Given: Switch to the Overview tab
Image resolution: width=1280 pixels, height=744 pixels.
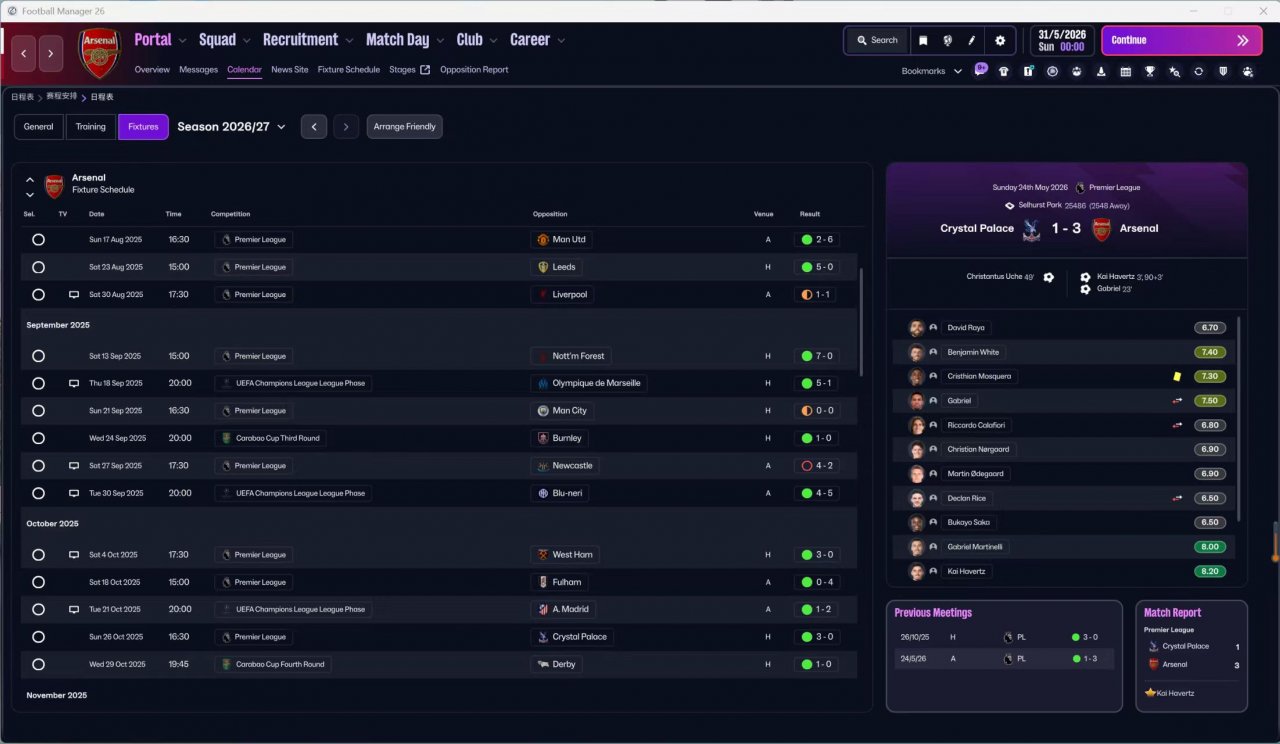Looking at the screenshot, I should tap(152, 70).
